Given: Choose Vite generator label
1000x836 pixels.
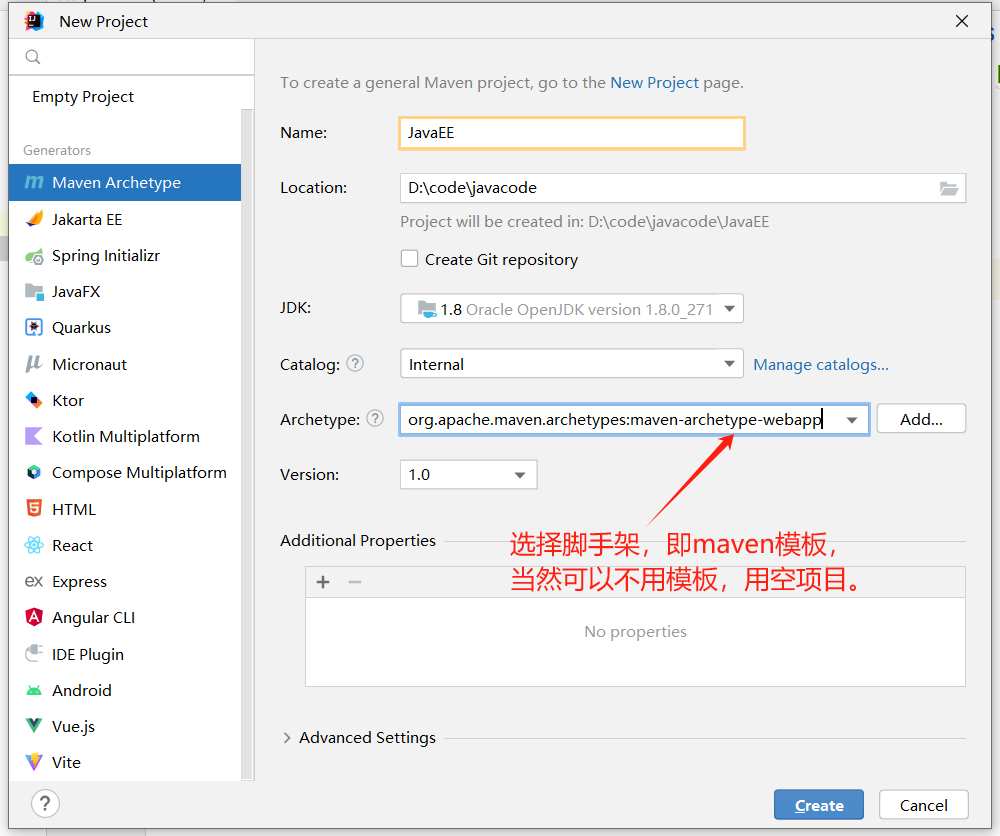Looking at the screenshot, I should coord(66,763).
